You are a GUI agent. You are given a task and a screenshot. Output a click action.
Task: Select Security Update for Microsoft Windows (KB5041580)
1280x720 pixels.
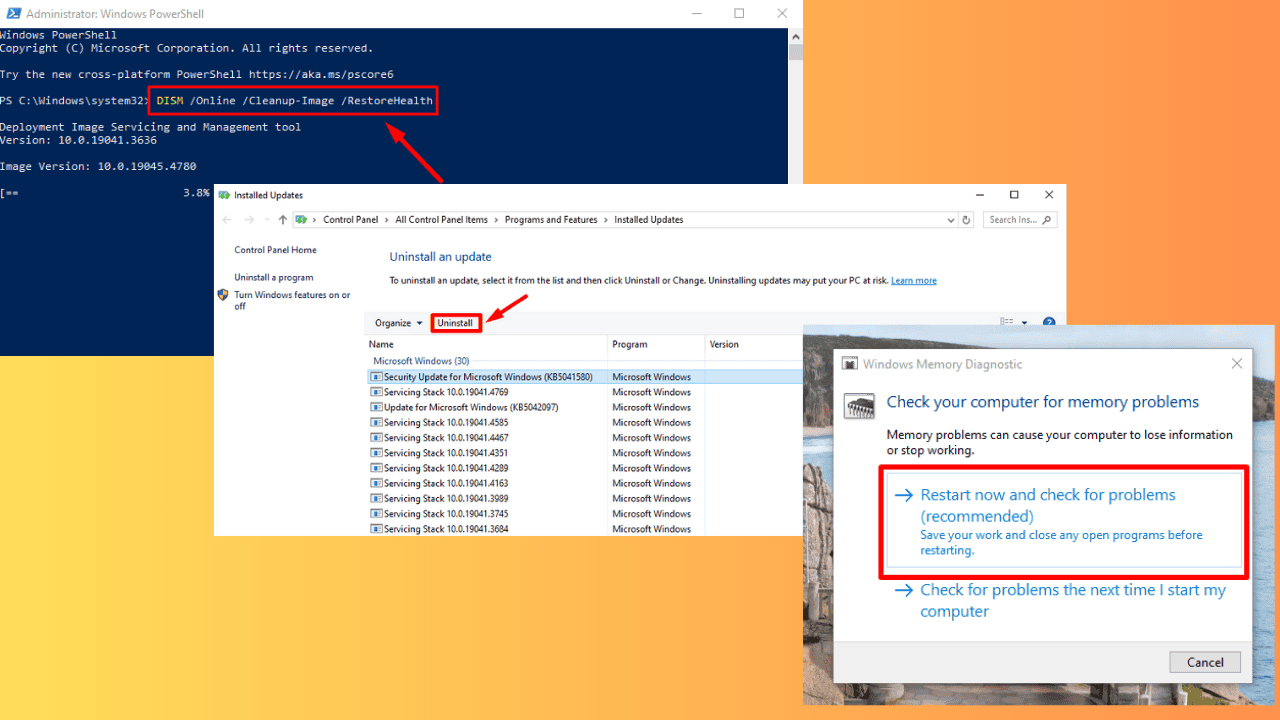[585, 377]
